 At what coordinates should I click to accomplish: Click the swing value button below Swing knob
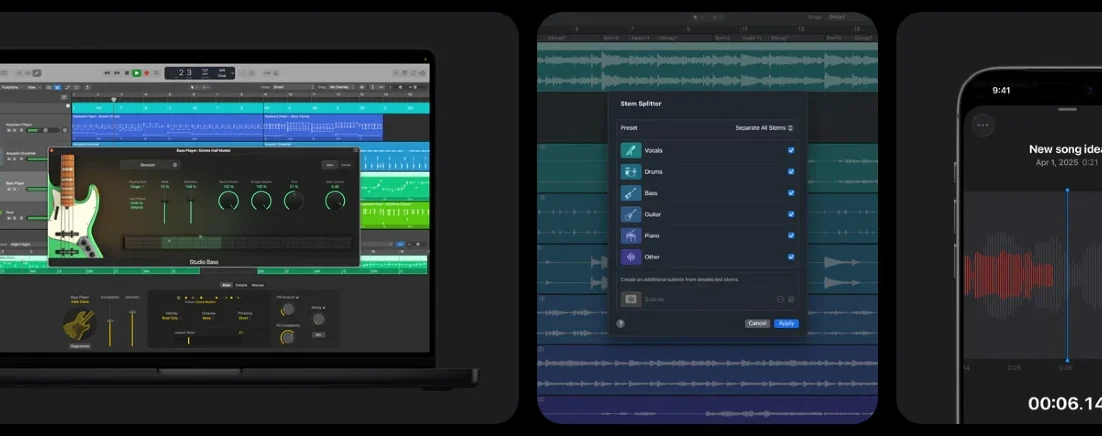click(x=318, y=335)
